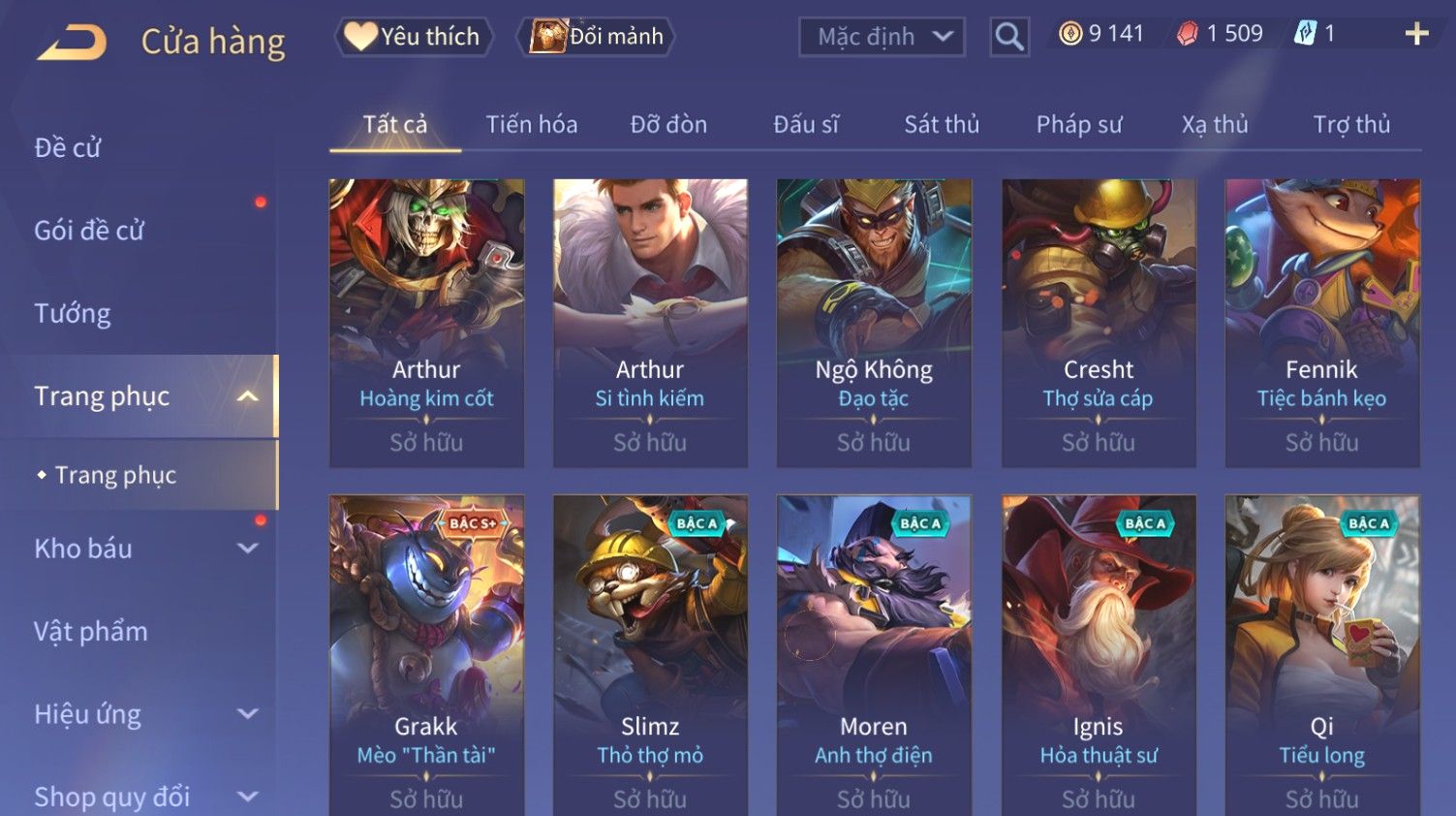Click the red ruby currency icon
This screenshot has height=816, width=1456.
pyautogui.click(x=1187, y=34)
